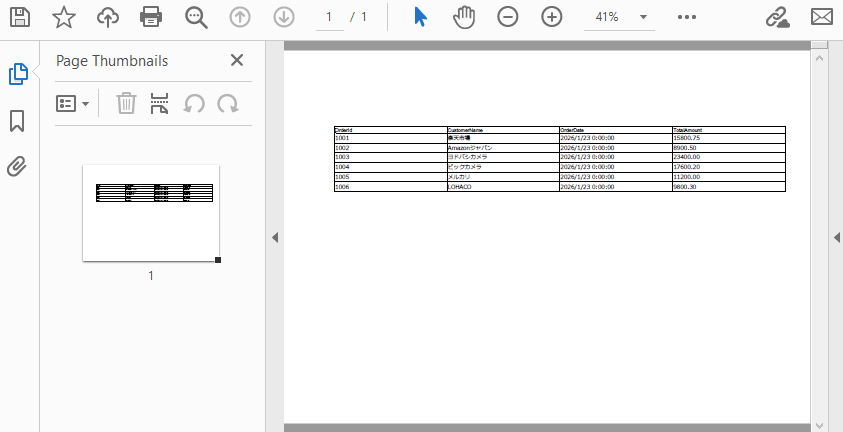
Task: Open the thumbnail options menu dropdown
Action: [73, 104]
